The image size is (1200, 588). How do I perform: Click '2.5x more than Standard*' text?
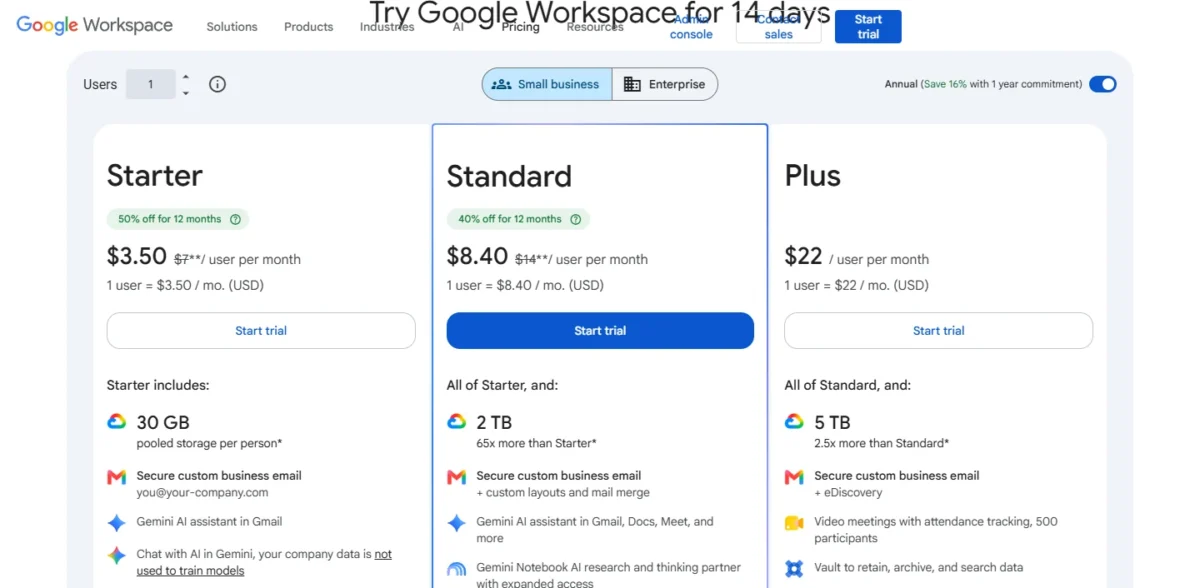882,443
